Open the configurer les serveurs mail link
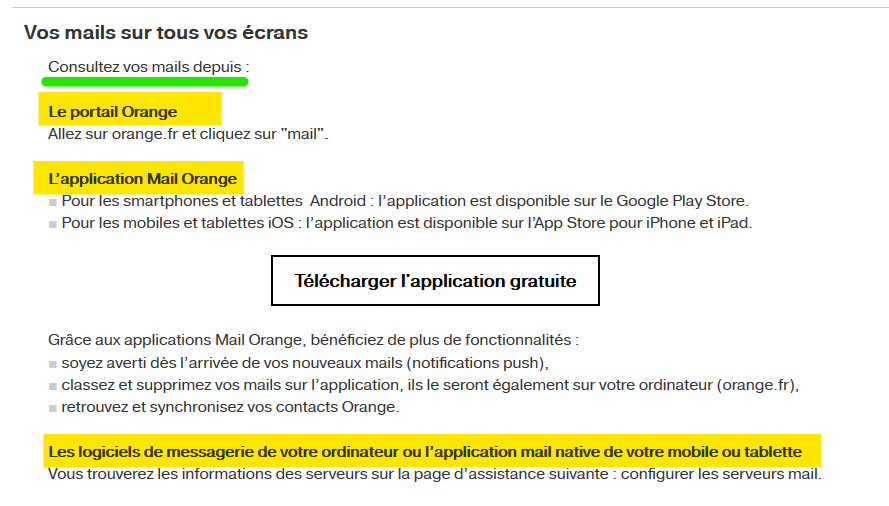 719,473
